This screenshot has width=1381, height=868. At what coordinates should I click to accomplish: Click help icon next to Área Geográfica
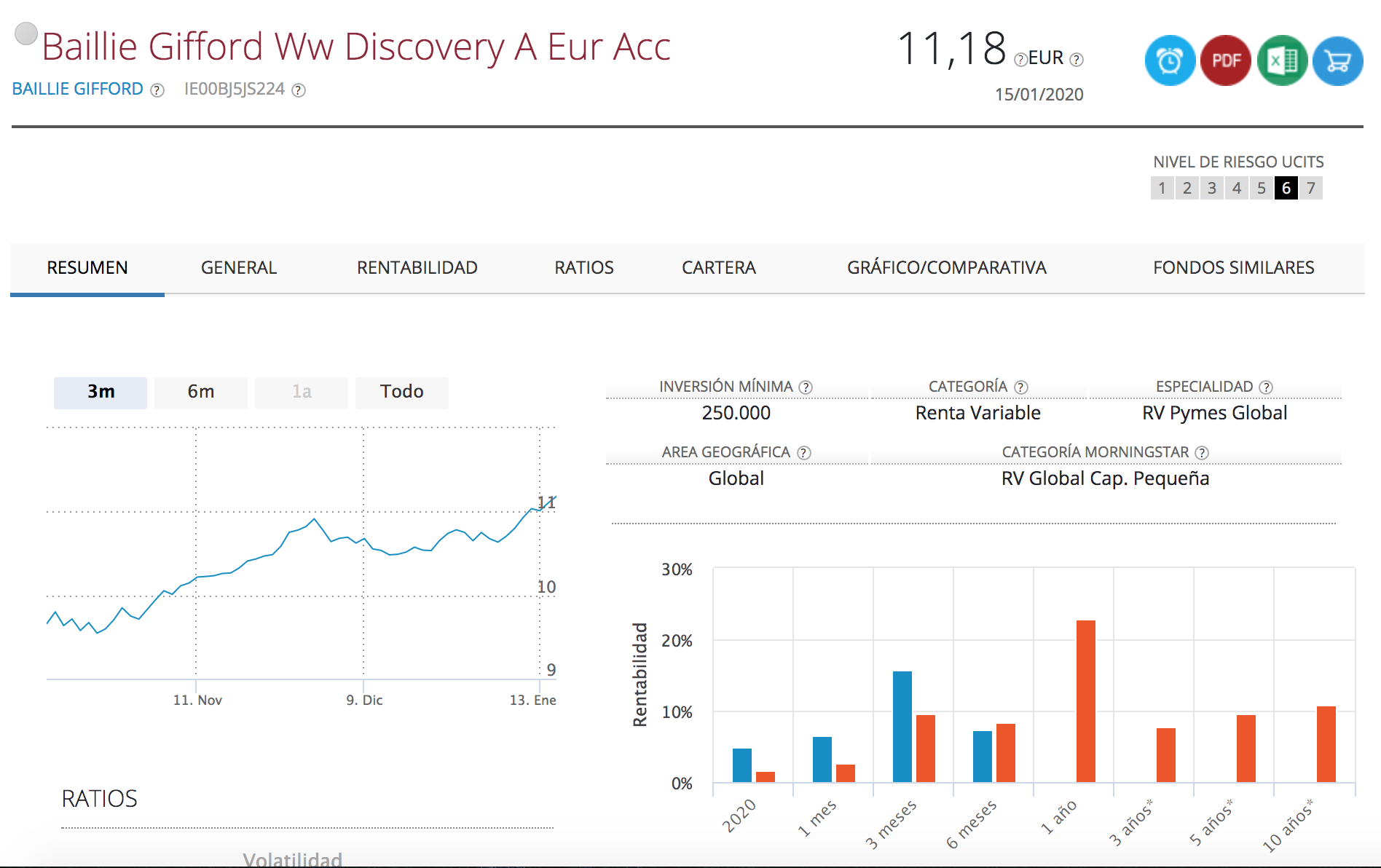pos(804,453)
